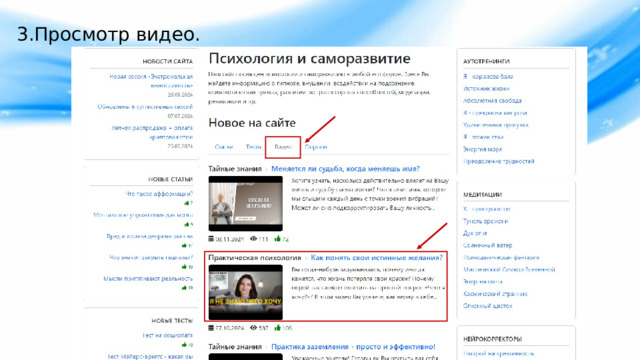640x360 pixels.
Task: Click 'Я не знаю чего хочу' video thumbnail
Action: tap(245, 292)
